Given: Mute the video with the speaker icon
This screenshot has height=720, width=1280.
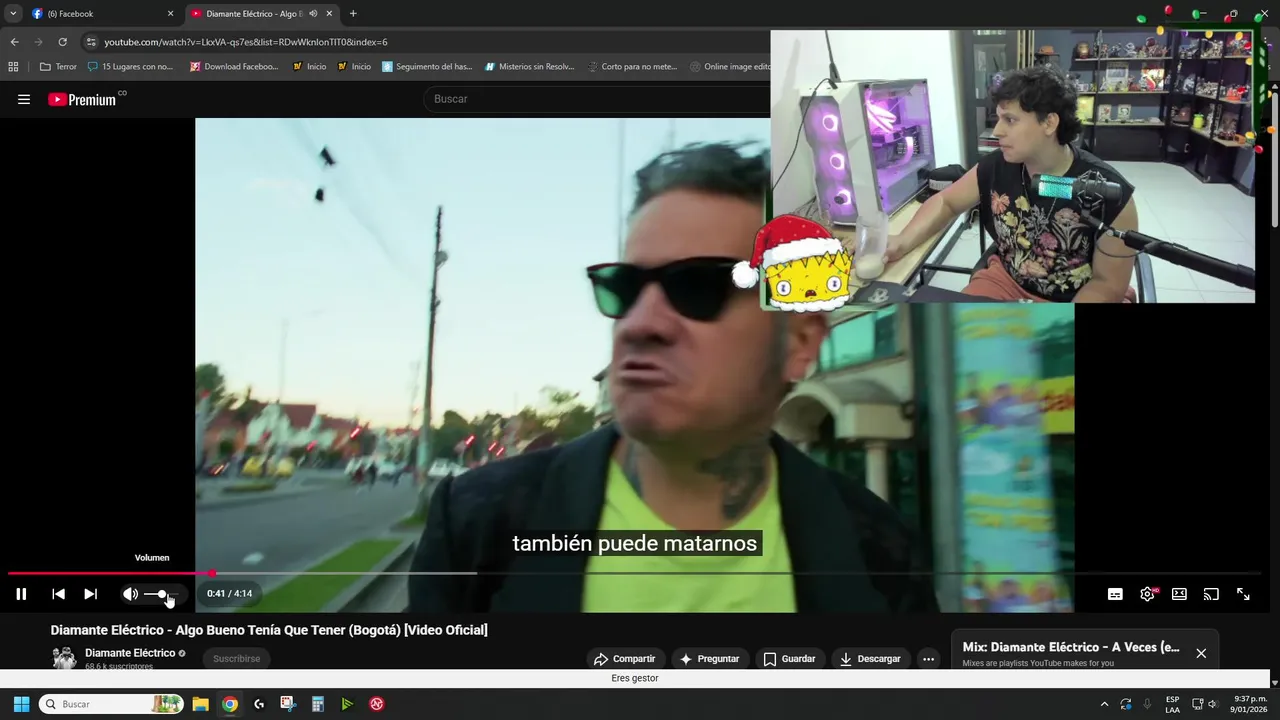Looking at the screenshot, I should click(130, 594).
